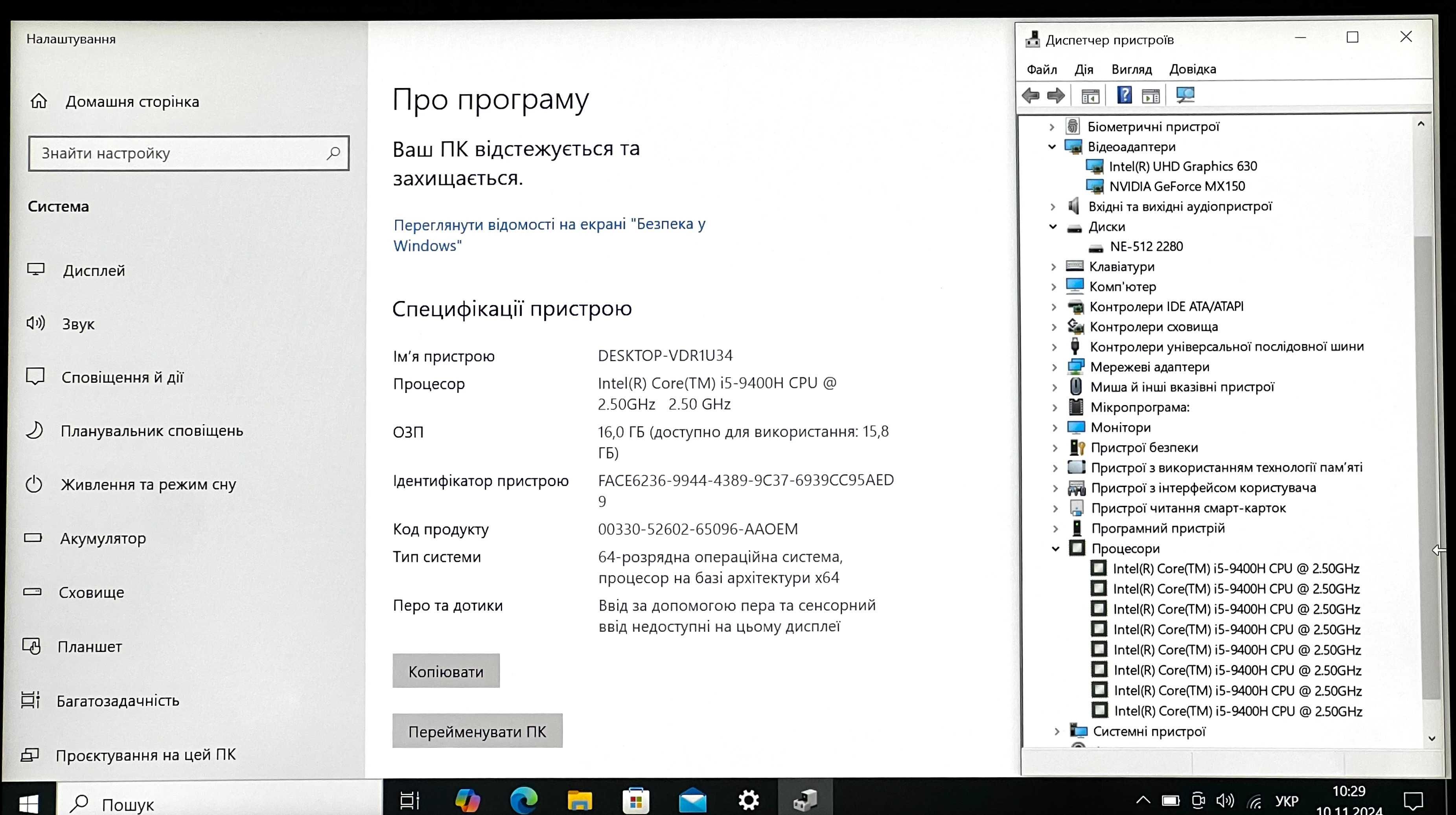Expand Монітори node
The width and height of the screenshot is (1456, 815).
[x=1055, y=428]
